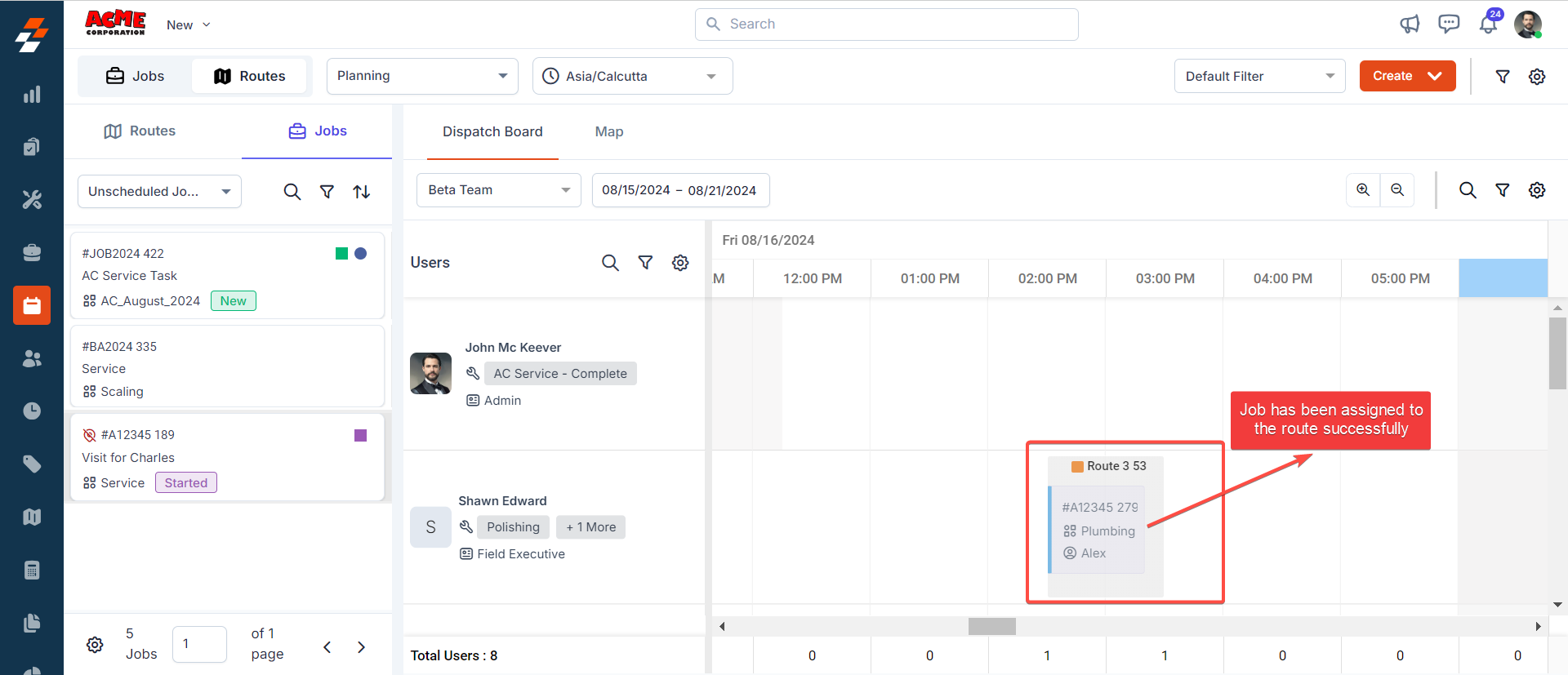Expand the Planning dropdown
Viewport: 1568px width, 675px height.
422,76
